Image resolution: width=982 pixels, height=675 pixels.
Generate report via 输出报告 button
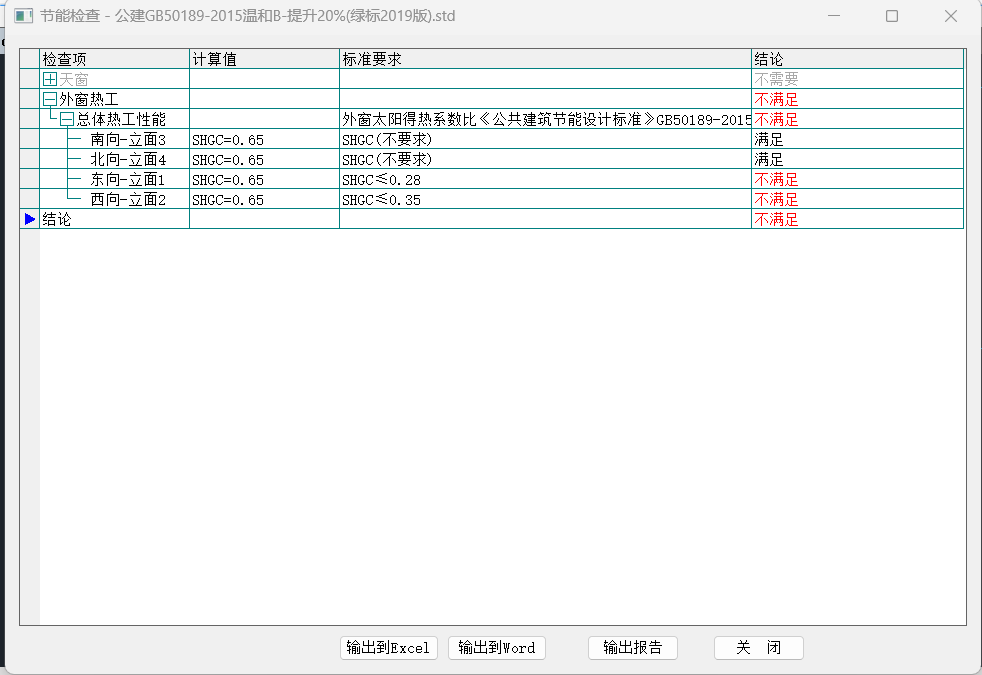click(x=632, y=648)
